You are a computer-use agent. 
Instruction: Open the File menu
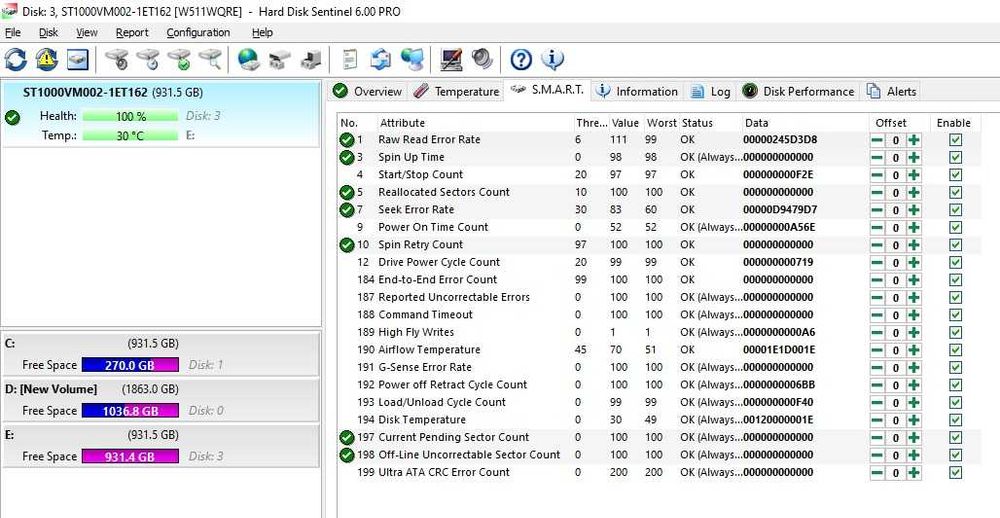[x=13, y=33]
